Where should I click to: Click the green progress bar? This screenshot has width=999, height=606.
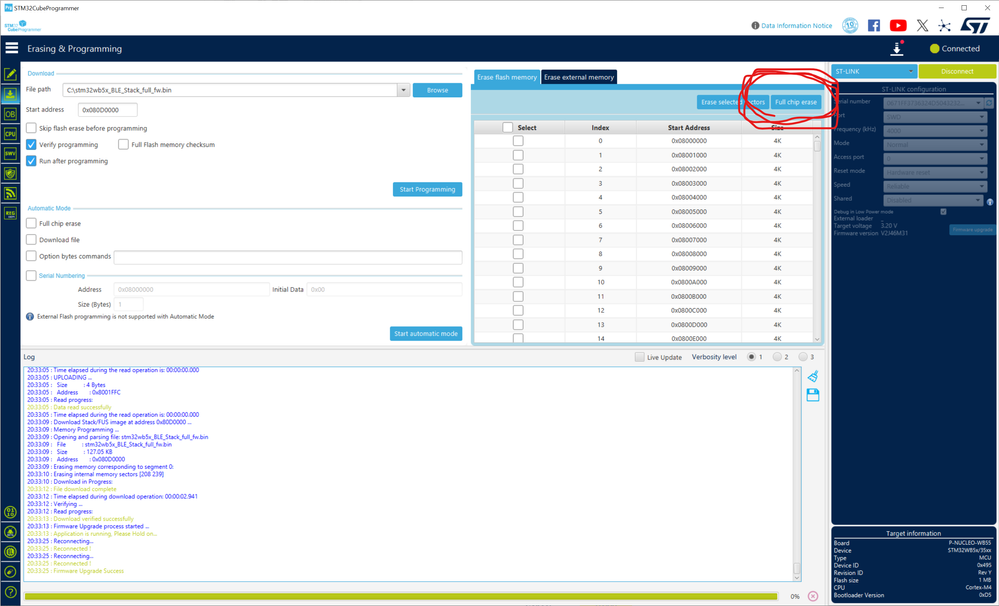coord(401,596)
